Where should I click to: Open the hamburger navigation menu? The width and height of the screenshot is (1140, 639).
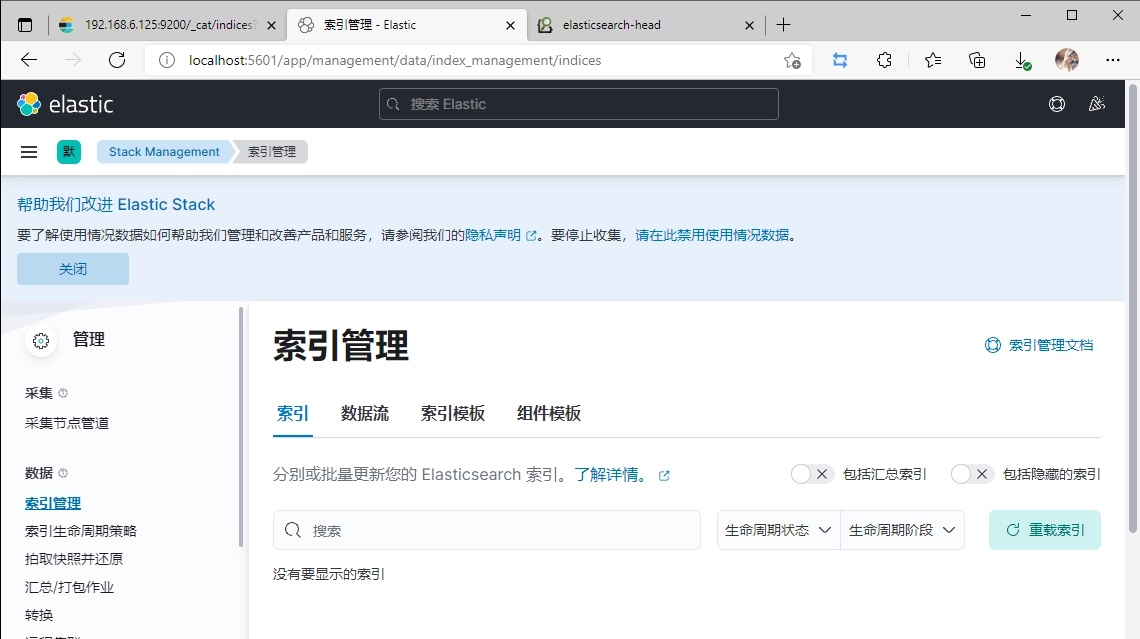click(x=29, y=152)
